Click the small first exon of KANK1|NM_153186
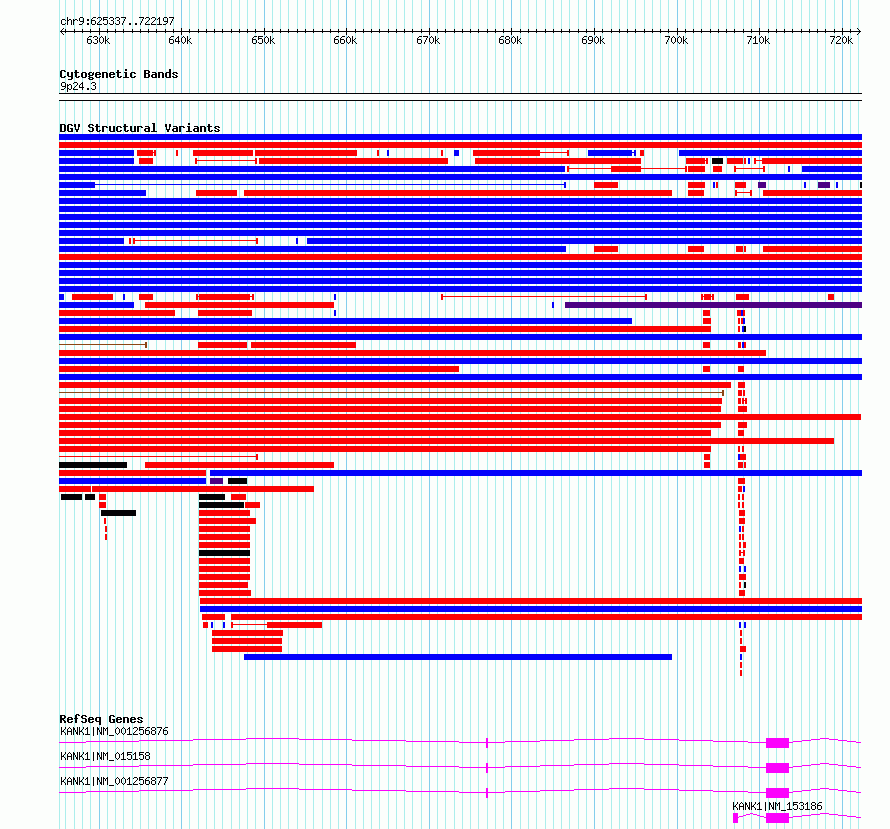890x829 pixels. [x=736, y=818]
